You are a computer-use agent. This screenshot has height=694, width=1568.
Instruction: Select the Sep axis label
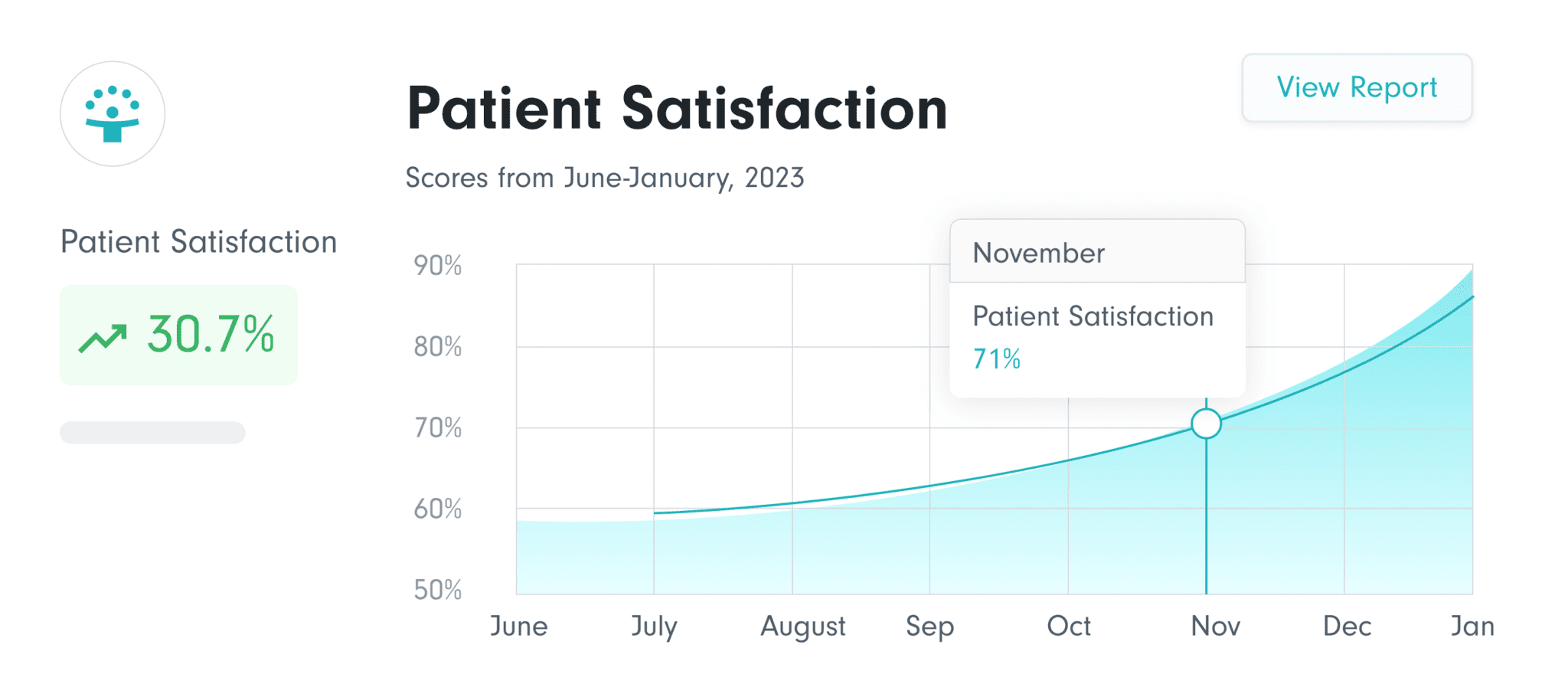click(x=929, y=627)
